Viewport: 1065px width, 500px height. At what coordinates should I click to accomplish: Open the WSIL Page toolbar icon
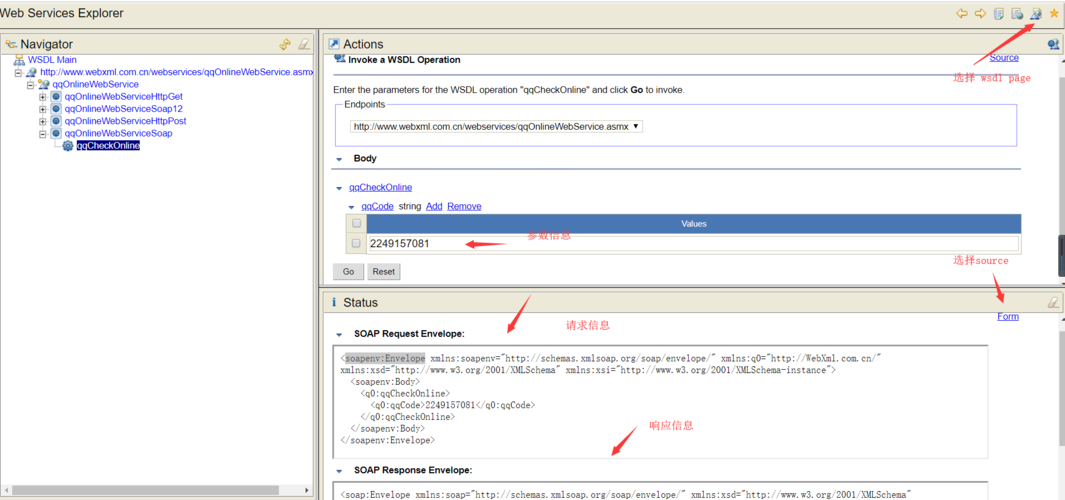[x=1017, y=14]
